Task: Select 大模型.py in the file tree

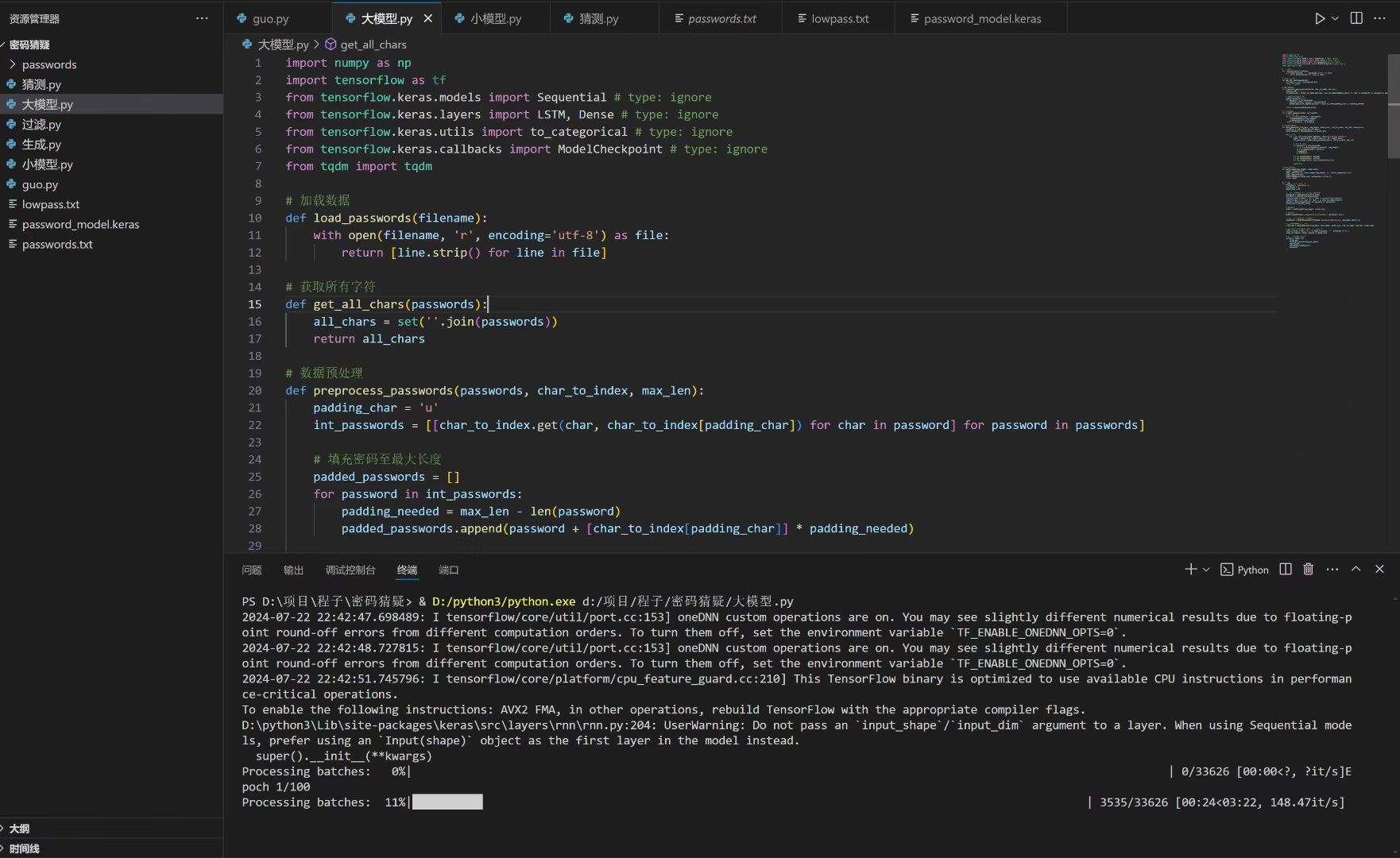Action: [x=111, y=104]
